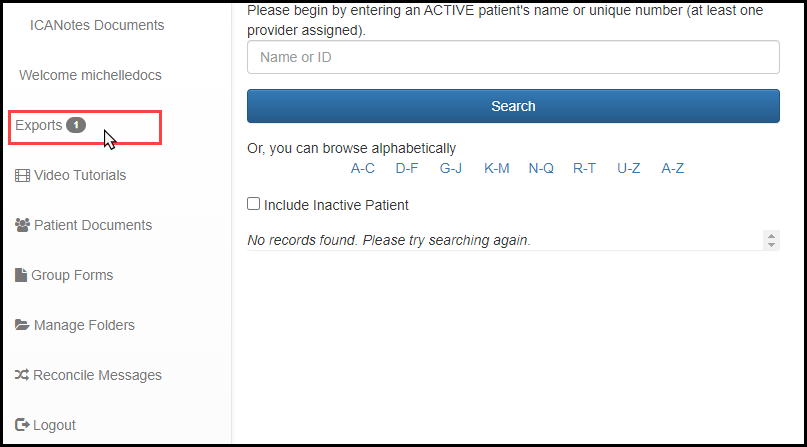Image resolution: width=807 pixels, height=447 pixels.
Task: Open the Exports menu item
Action: coord(39,125)
